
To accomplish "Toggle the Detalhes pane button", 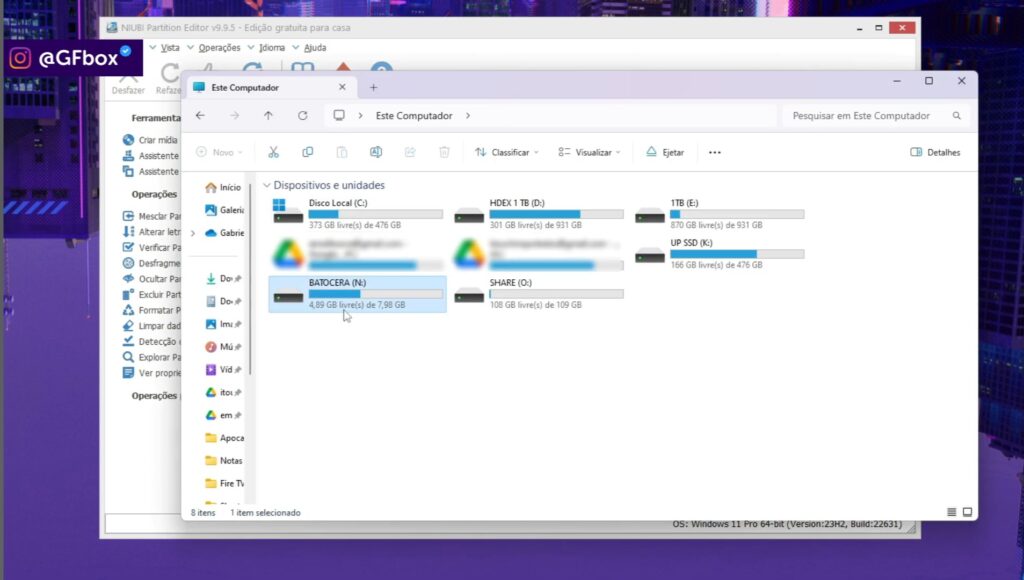I will point(935,152).
